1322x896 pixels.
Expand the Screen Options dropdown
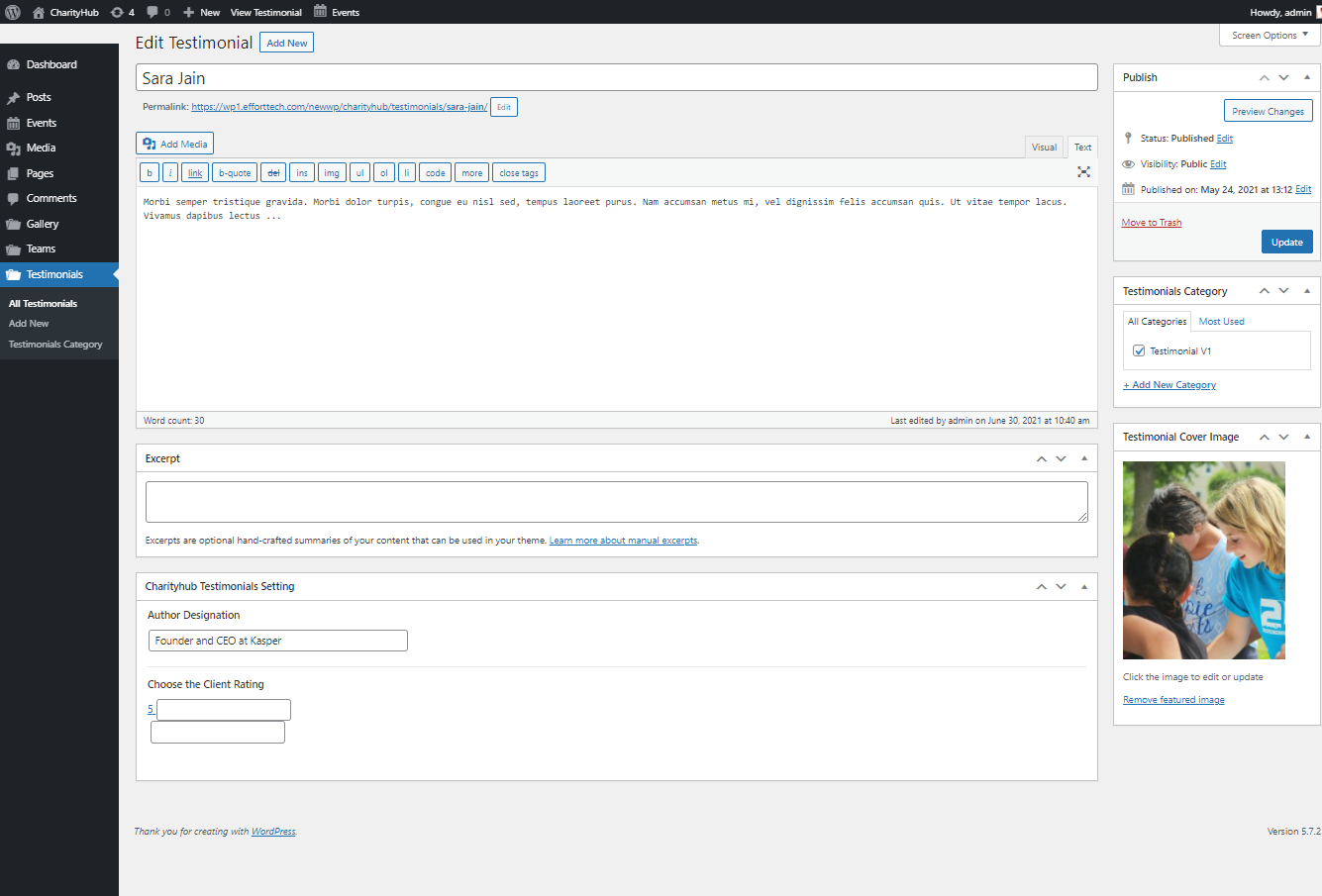(1270, 35)
